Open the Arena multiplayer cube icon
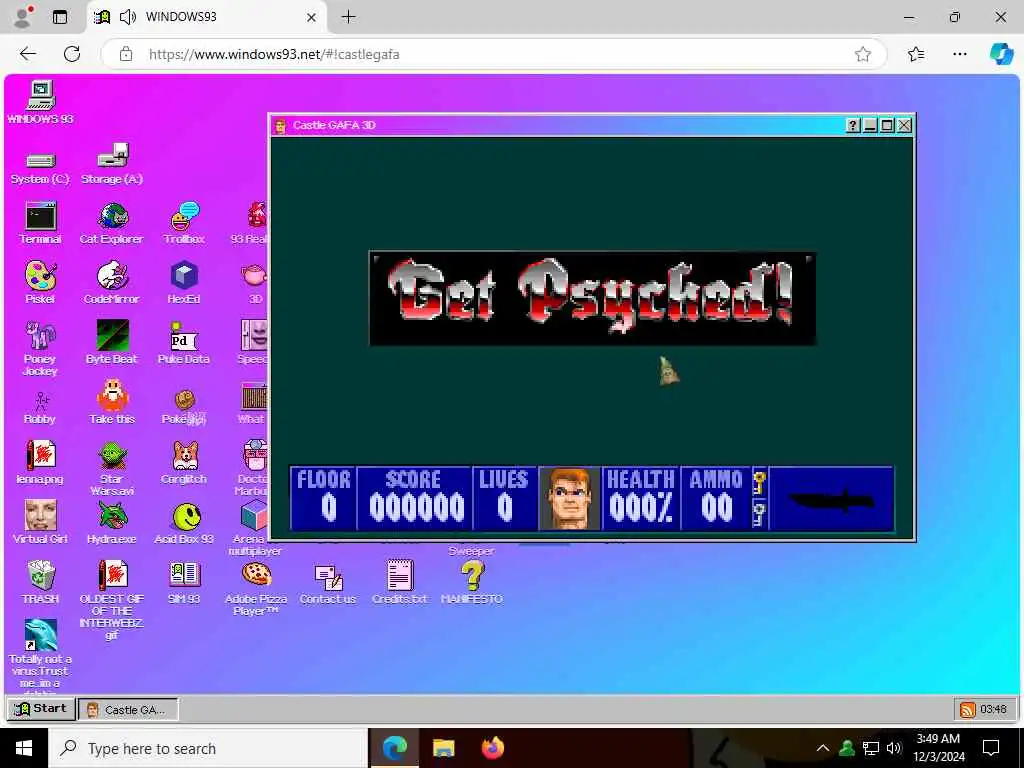Viewport: 1024px width, 768px height. (253, 528)
